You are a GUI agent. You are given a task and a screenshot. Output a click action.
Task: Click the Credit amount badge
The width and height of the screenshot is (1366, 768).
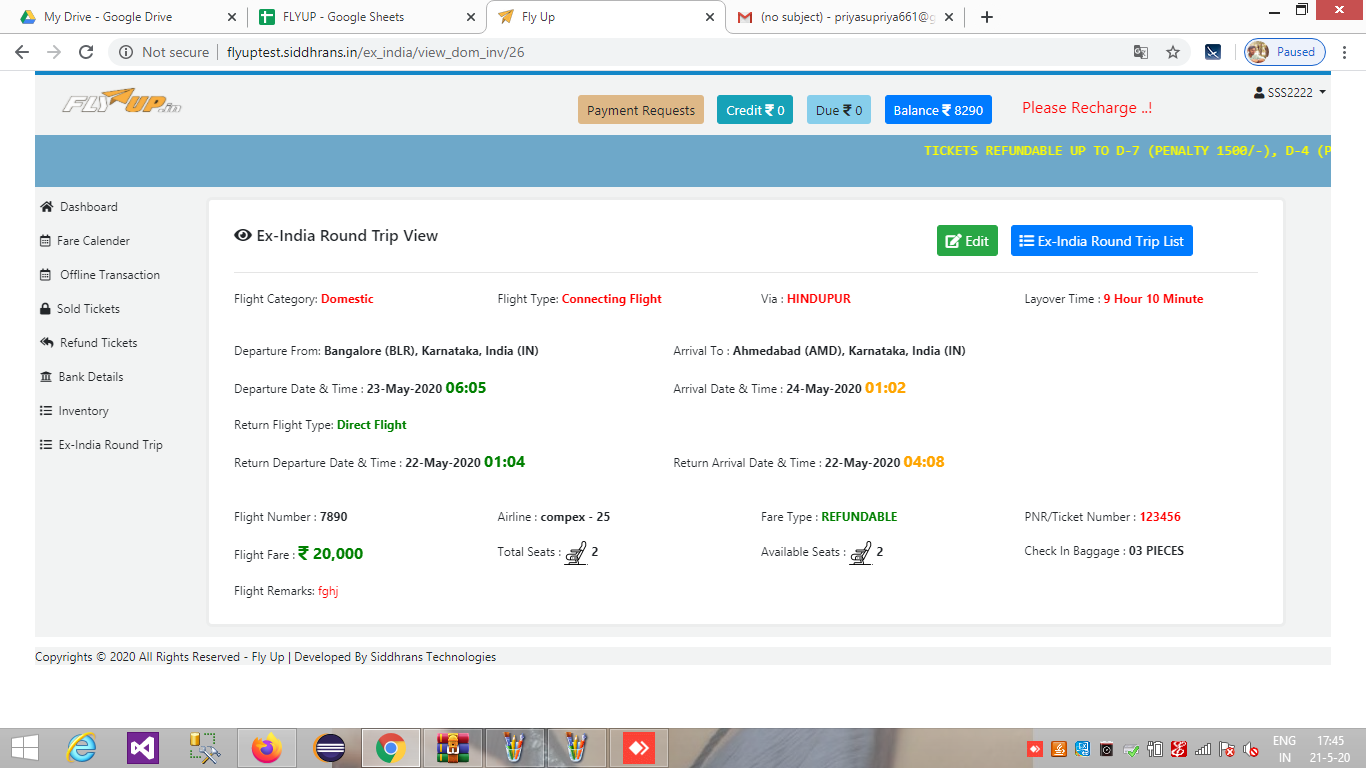[x=755, y=110]
